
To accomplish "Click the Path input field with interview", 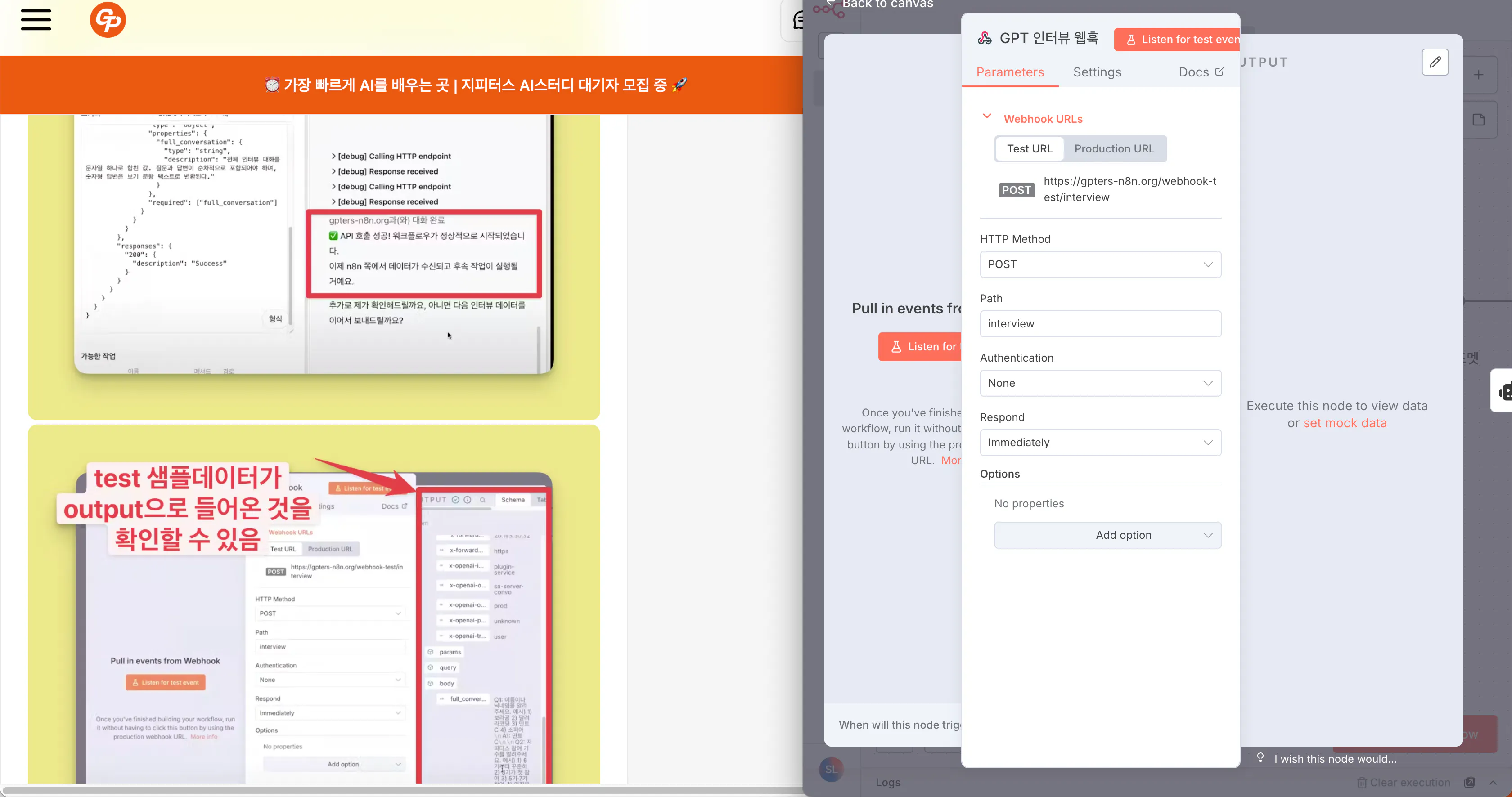I will coord(1100,324).
